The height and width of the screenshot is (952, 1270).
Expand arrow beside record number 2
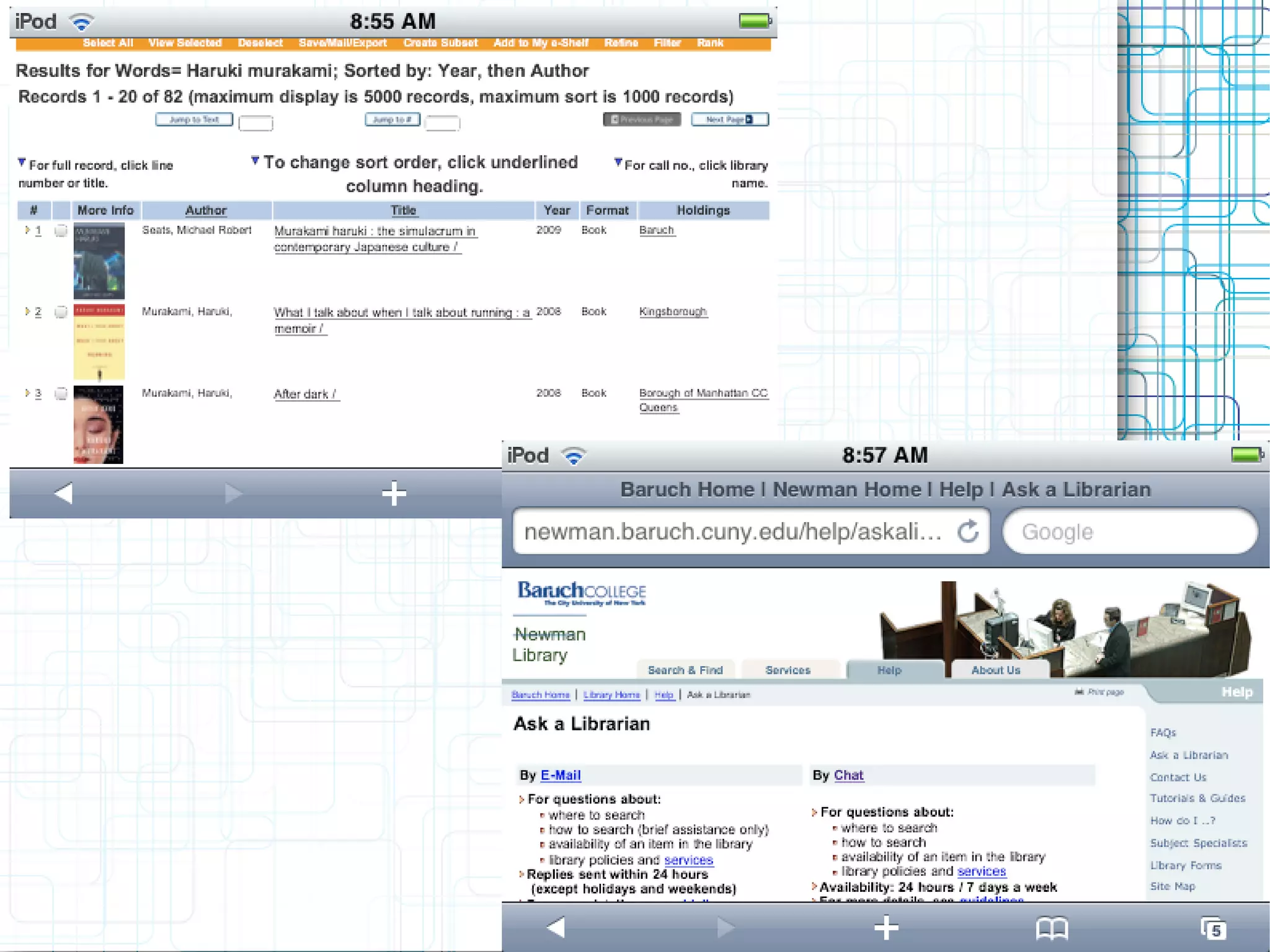pyautogui.click(x=27, y=311)
